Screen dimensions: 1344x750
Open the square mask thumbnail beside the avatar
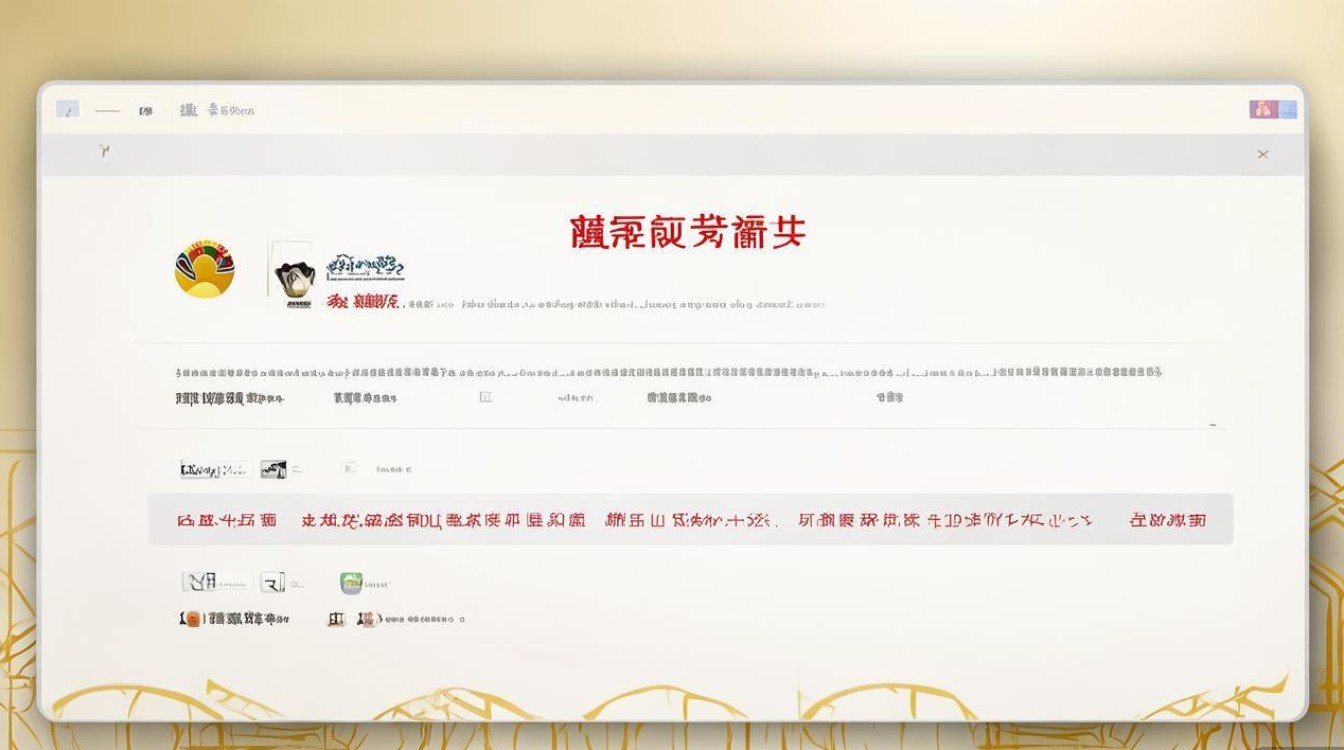click(293, 270)
